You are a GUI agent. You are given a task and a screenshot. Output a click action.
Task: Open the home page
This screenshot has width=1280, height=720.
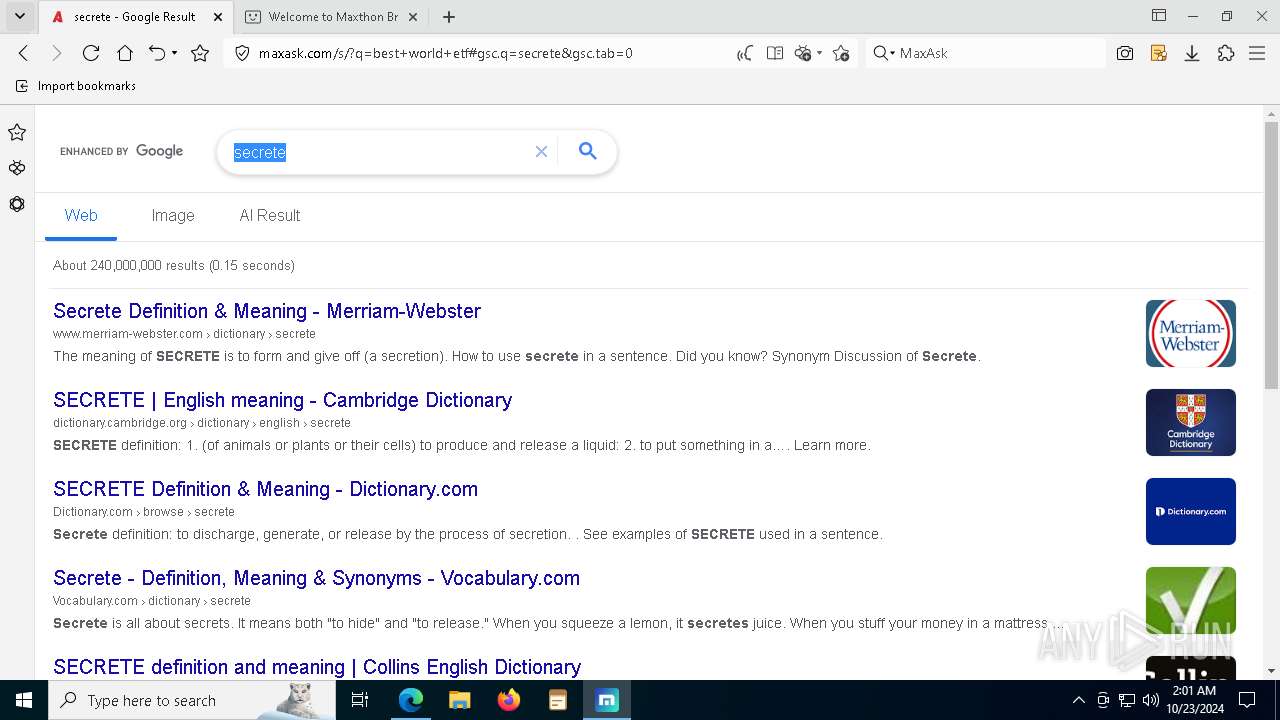[x=124, y=53]
